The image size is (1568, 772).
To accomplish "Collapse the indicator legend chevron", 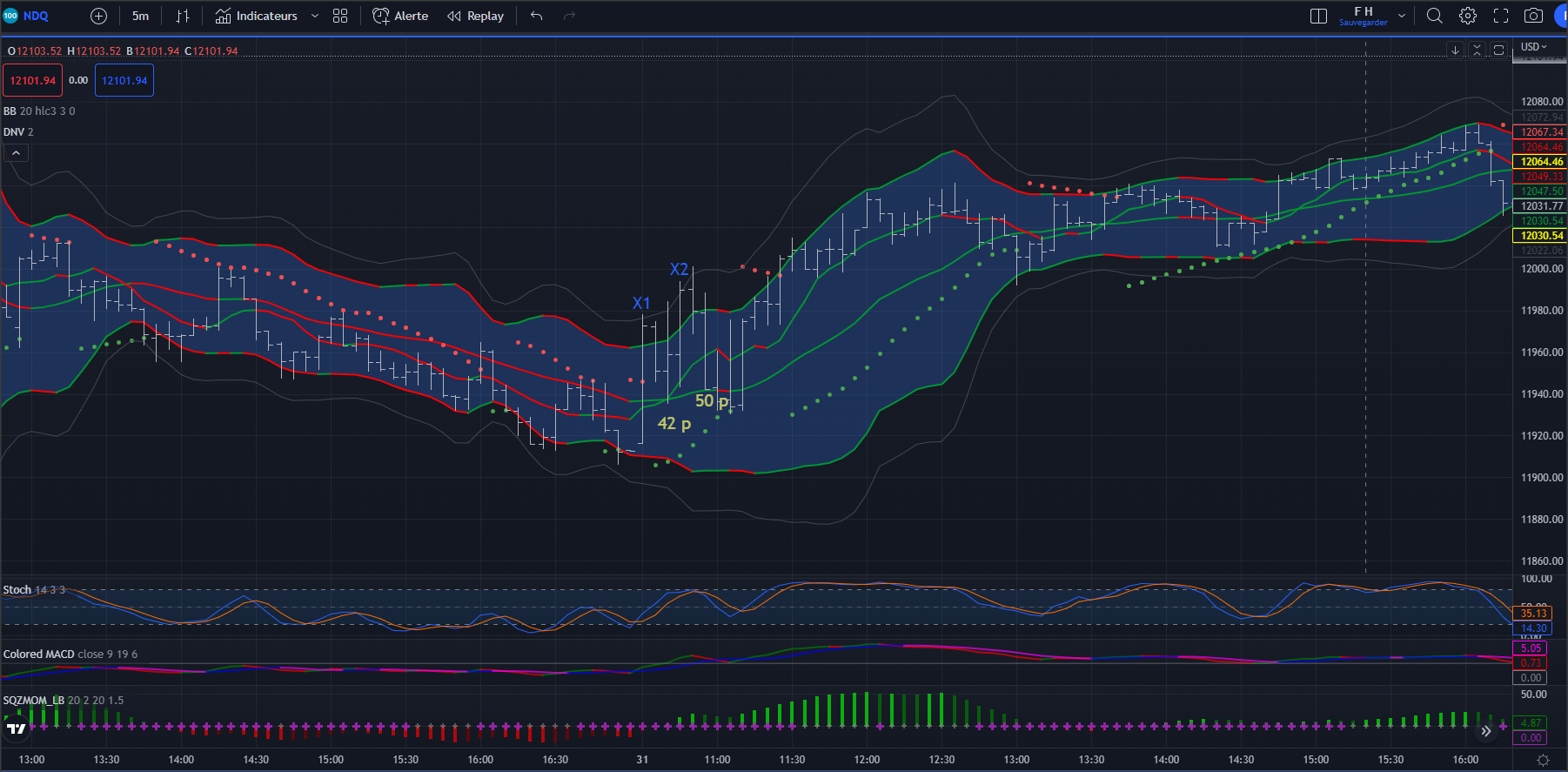I will 16,153.
